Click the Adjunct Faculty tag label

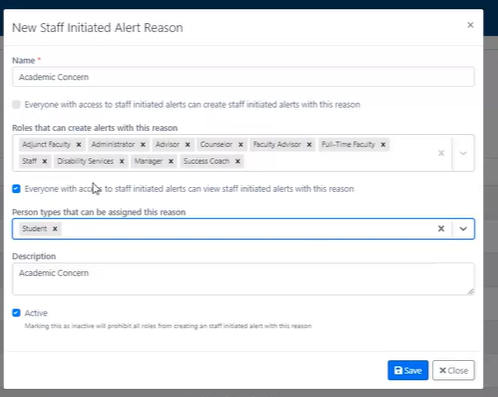(x=46, y=145)
